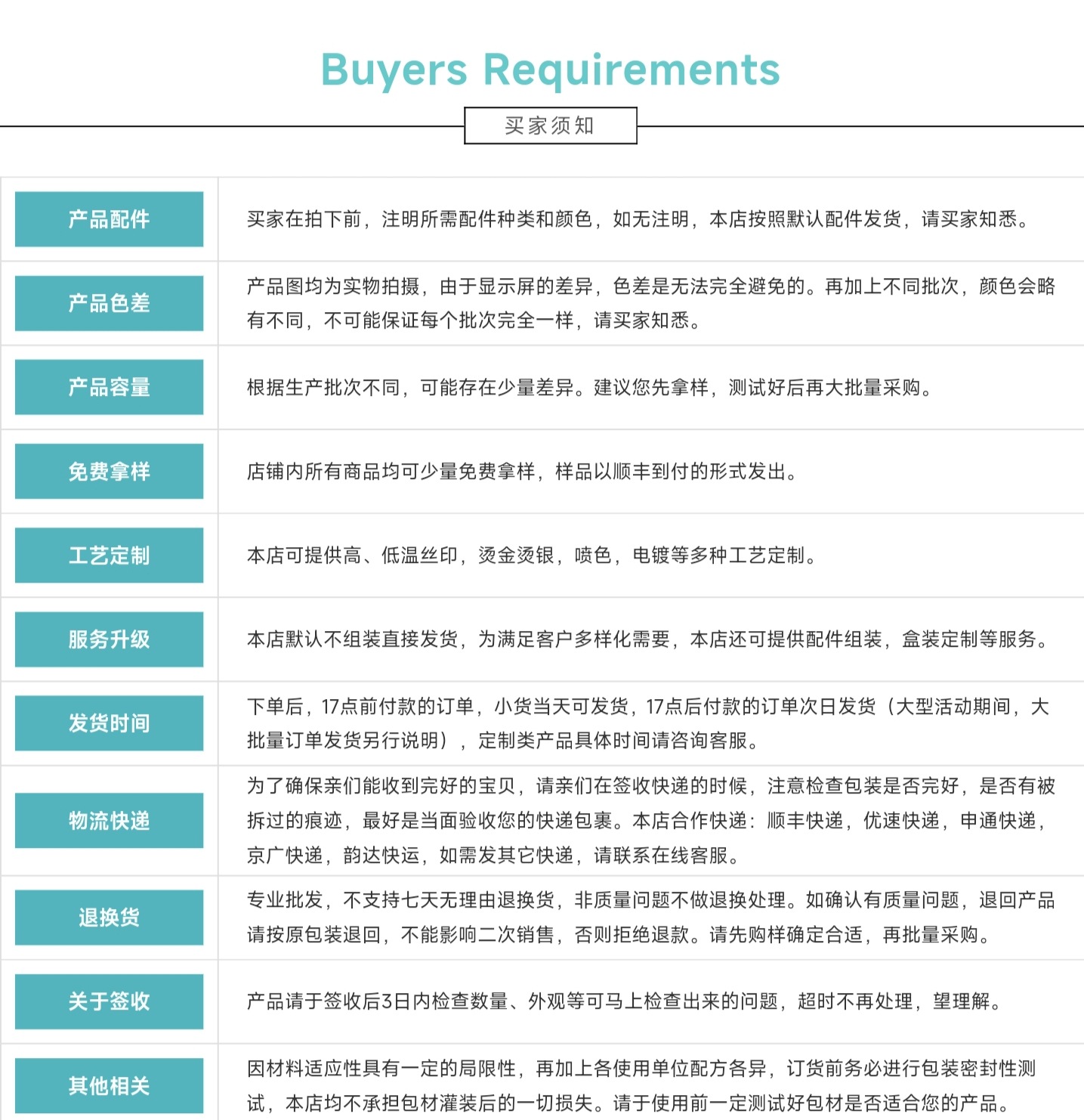Click the sample text mentioning 顺丰到付

pos(521,472)
